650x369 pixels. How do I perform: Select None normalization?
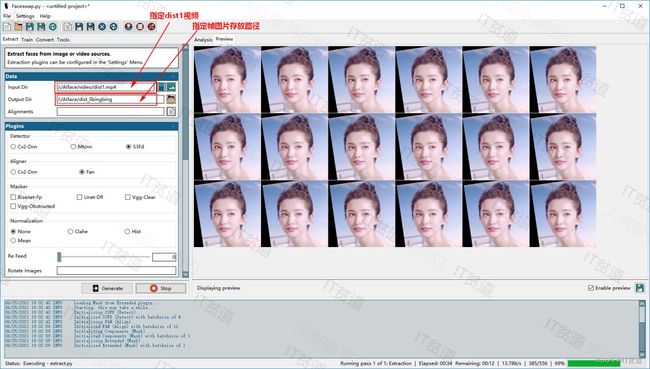click(21, 231)
